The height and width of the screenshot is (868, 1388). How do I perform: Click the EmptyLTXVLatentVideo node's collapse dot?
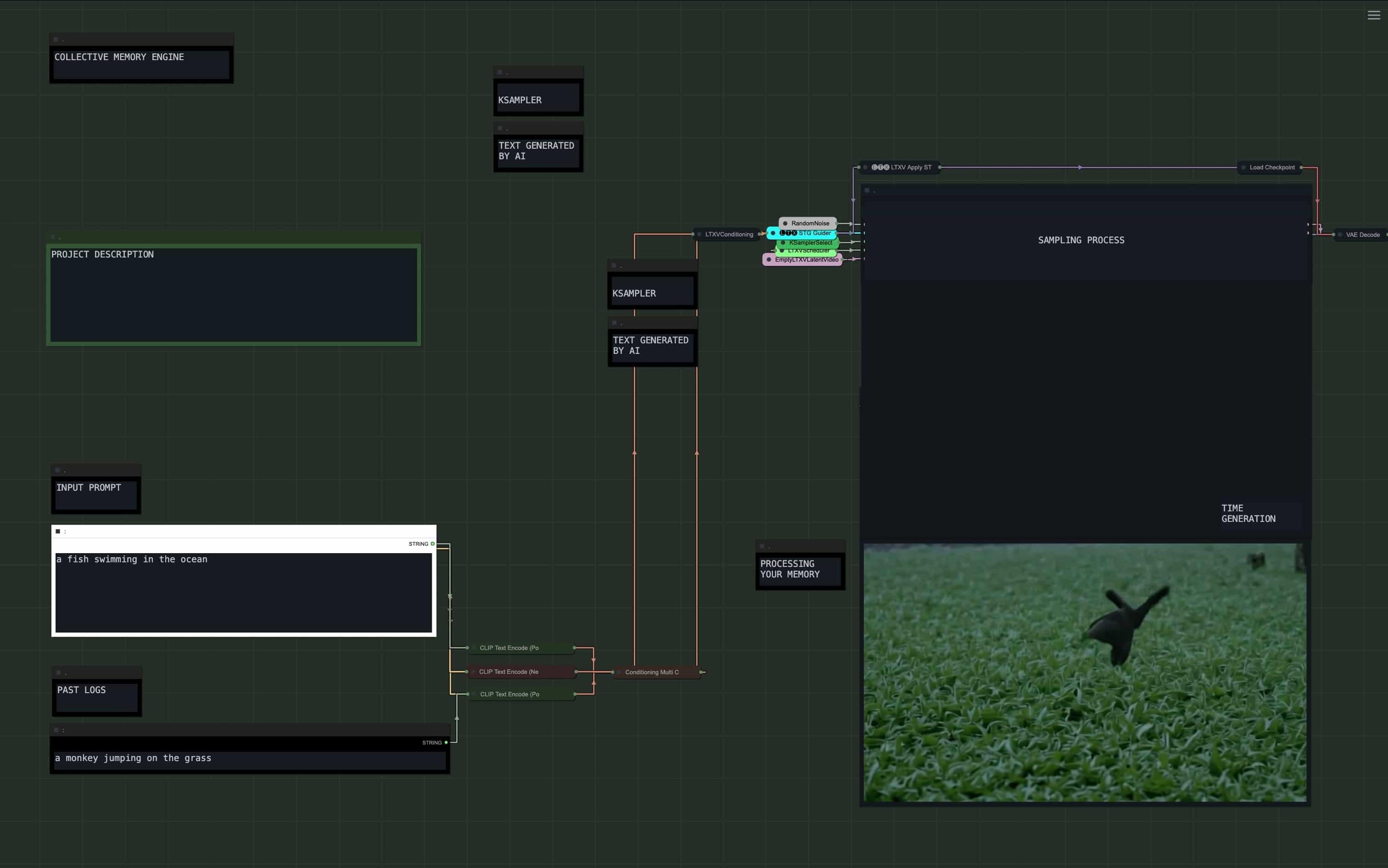(769, 259)
